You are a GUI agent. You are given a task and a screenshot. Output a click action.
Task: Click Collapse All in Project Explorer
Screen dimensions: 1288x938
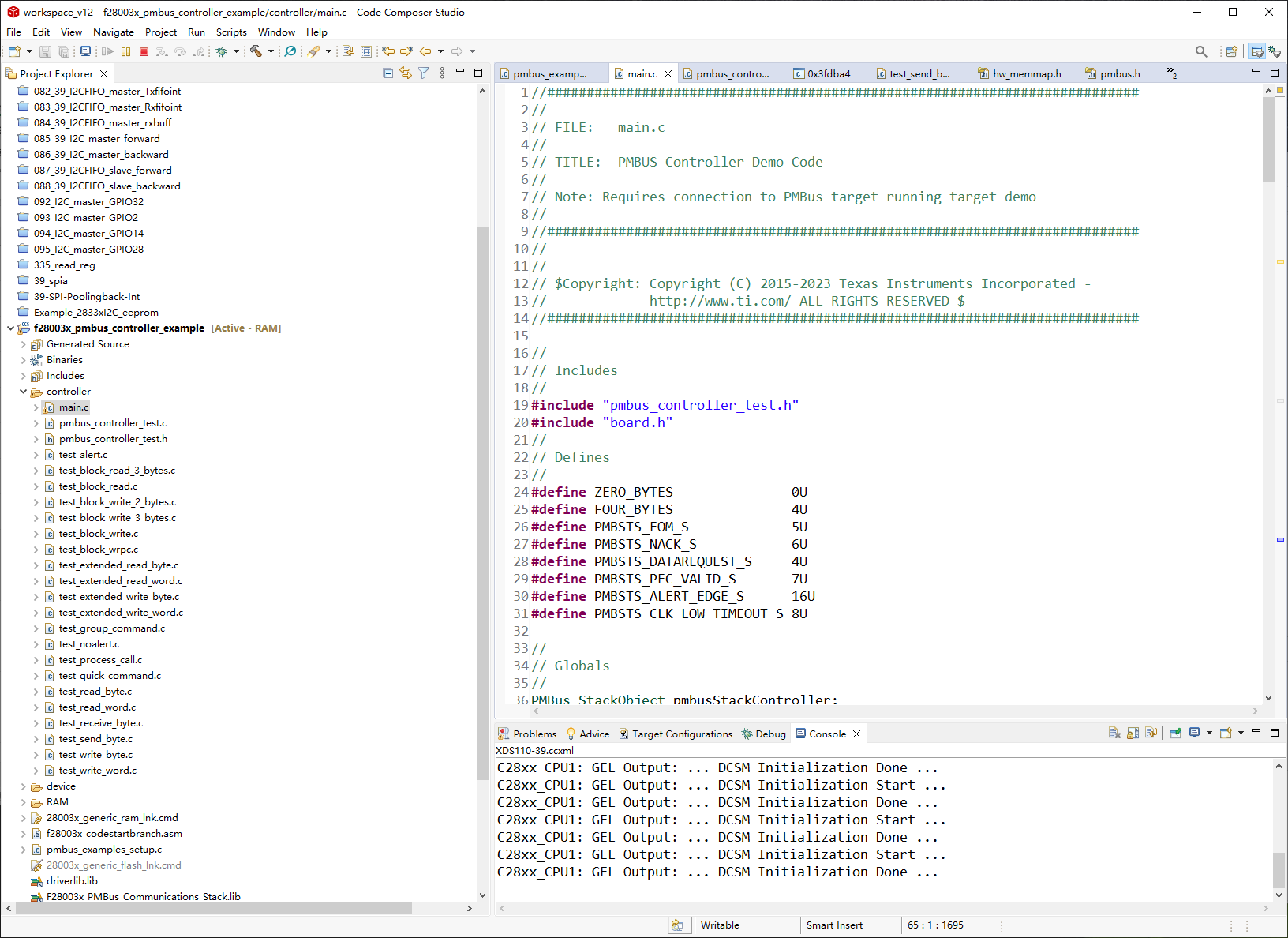click(388, 73)
